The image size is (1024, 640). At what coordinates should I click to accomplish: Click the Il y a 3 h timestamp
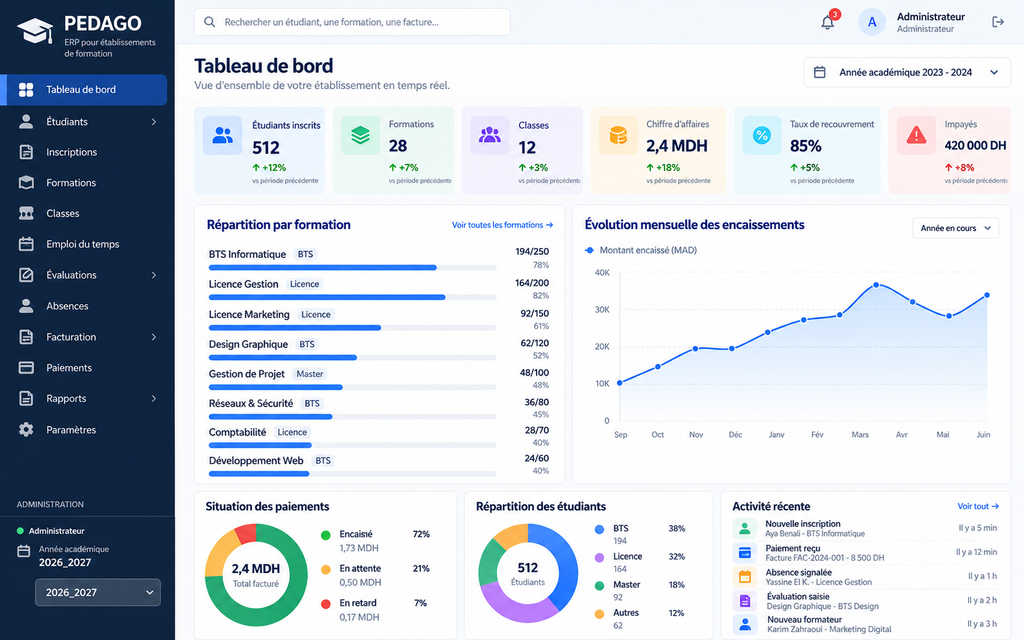pyautogui.click(x=982, y=624)
